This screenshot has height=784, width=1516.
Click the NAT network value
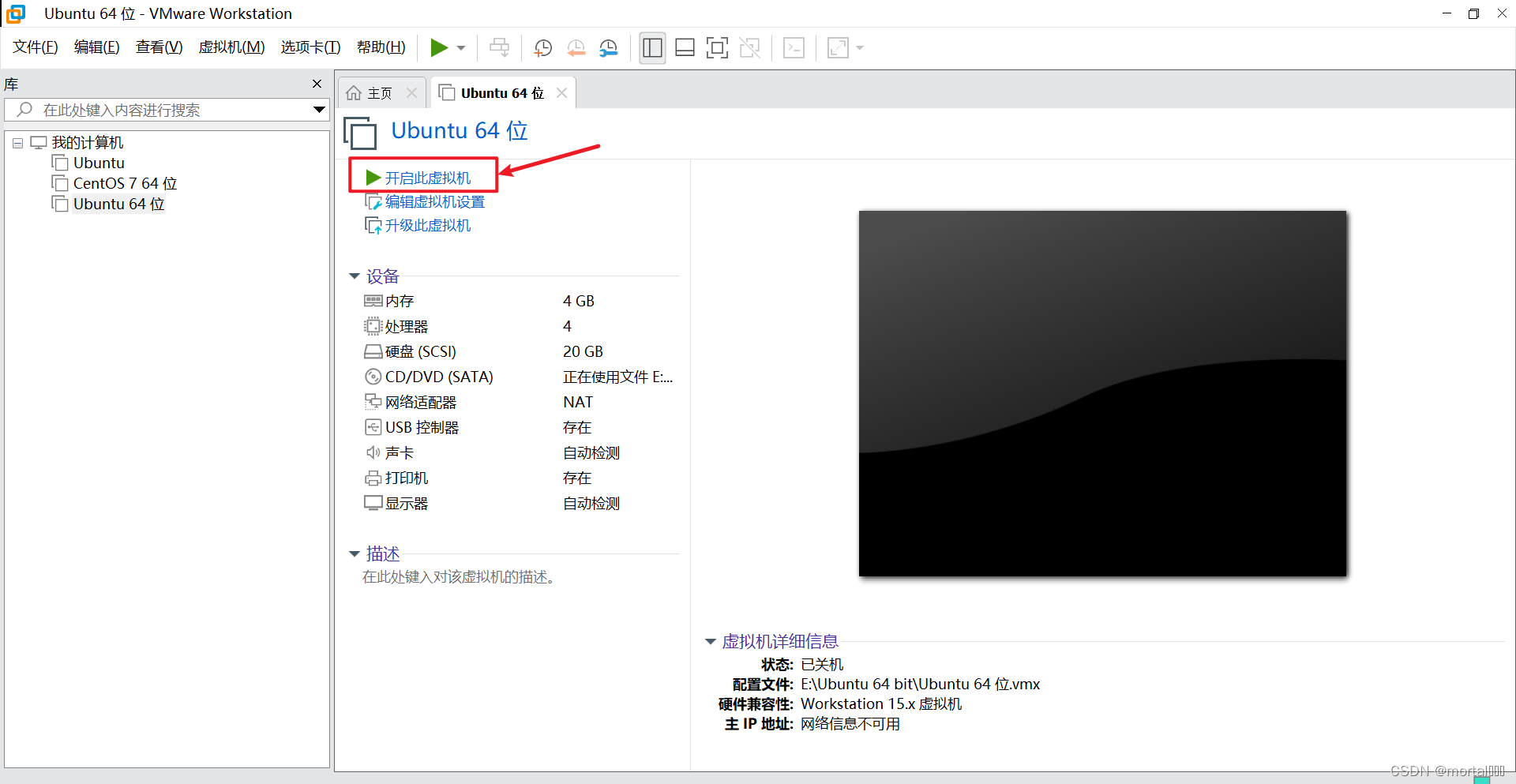[x=578, y=402]
